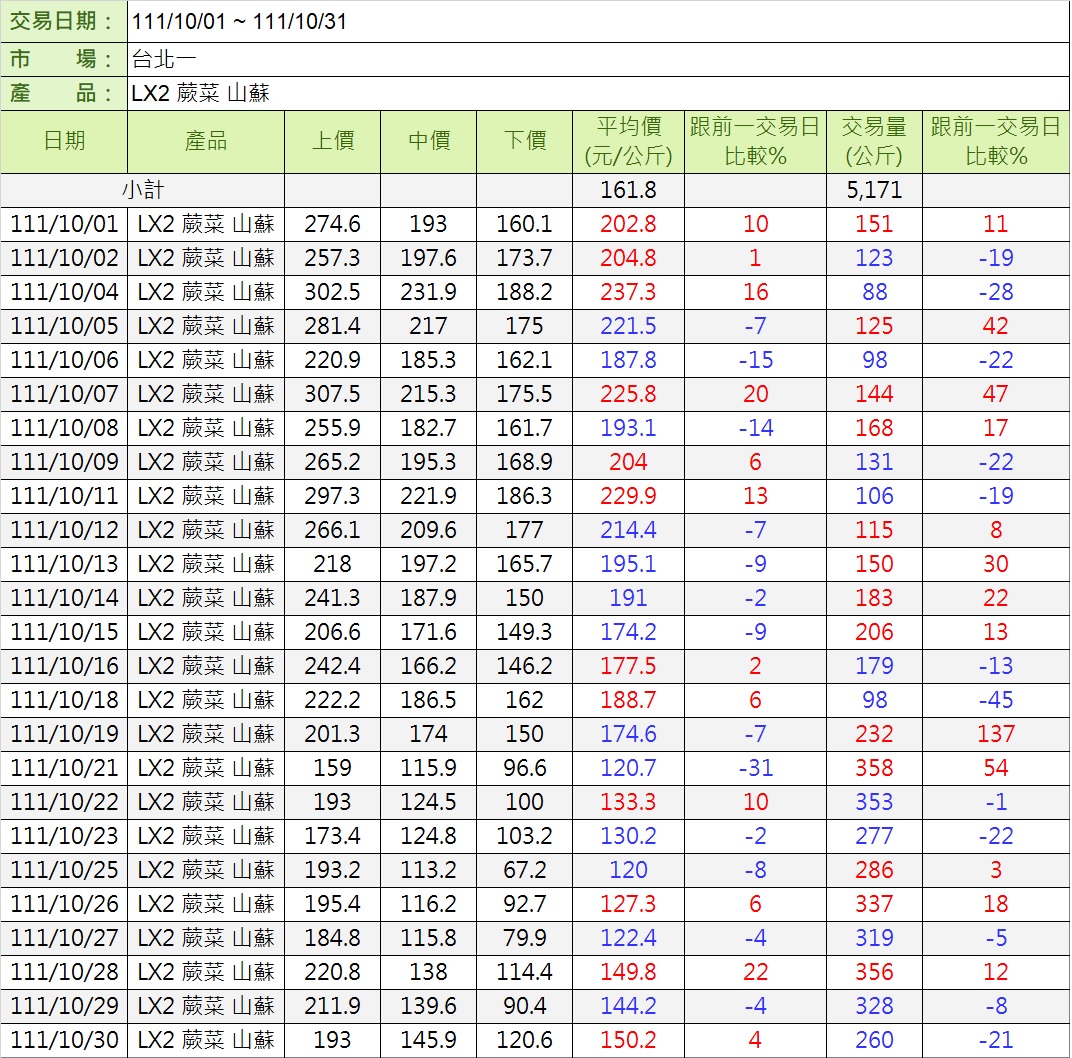Select the 下價 column header

coord(524,141)
